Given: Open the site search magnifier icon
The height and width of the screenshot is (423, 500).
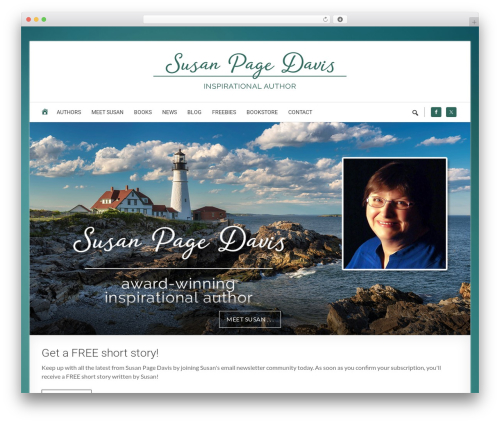Looking at the screenshot, I should pos(415,113).
